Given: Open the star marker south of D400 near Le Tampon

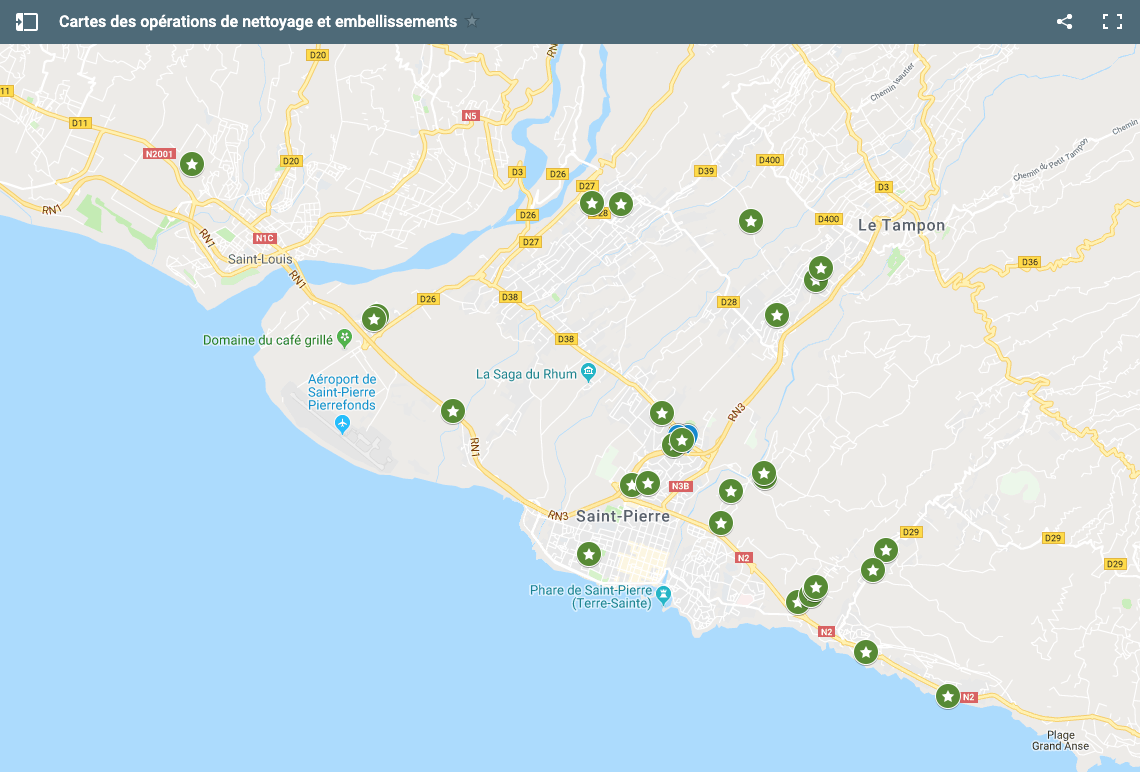Looking at the screenshot, I should pos(821,268).
